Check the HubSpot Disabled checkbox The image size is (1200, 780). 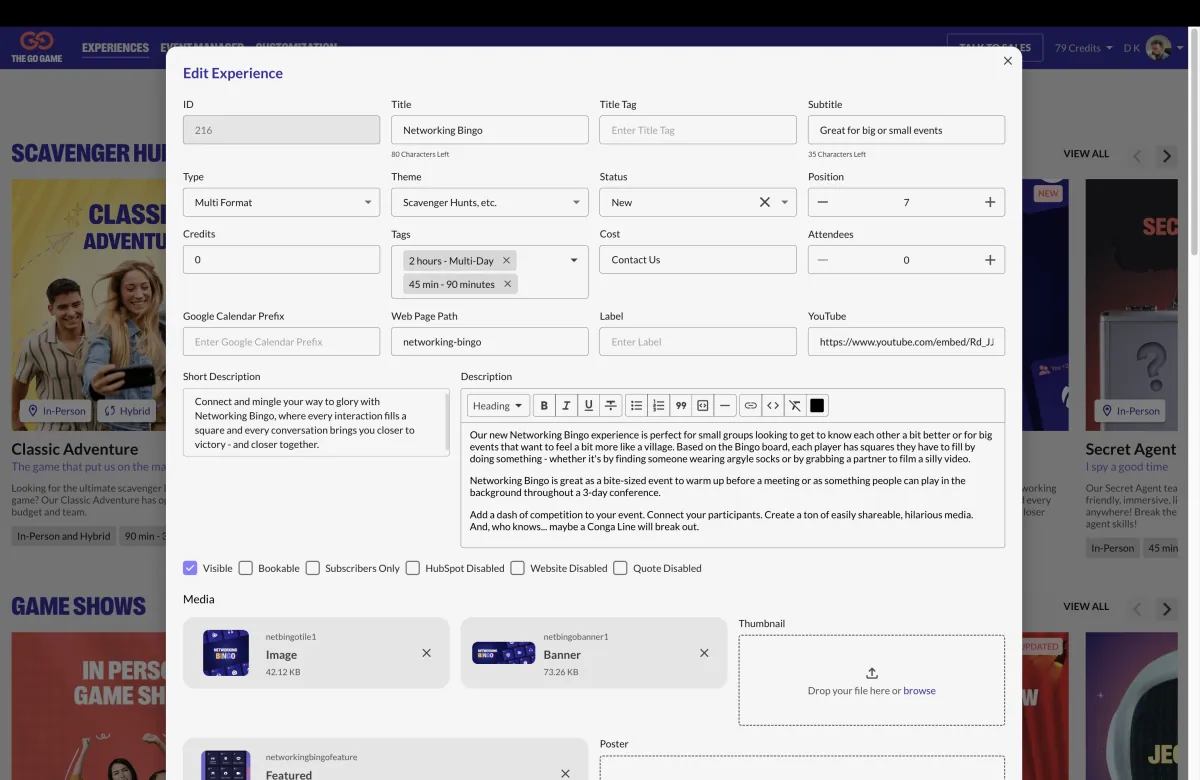413,568
